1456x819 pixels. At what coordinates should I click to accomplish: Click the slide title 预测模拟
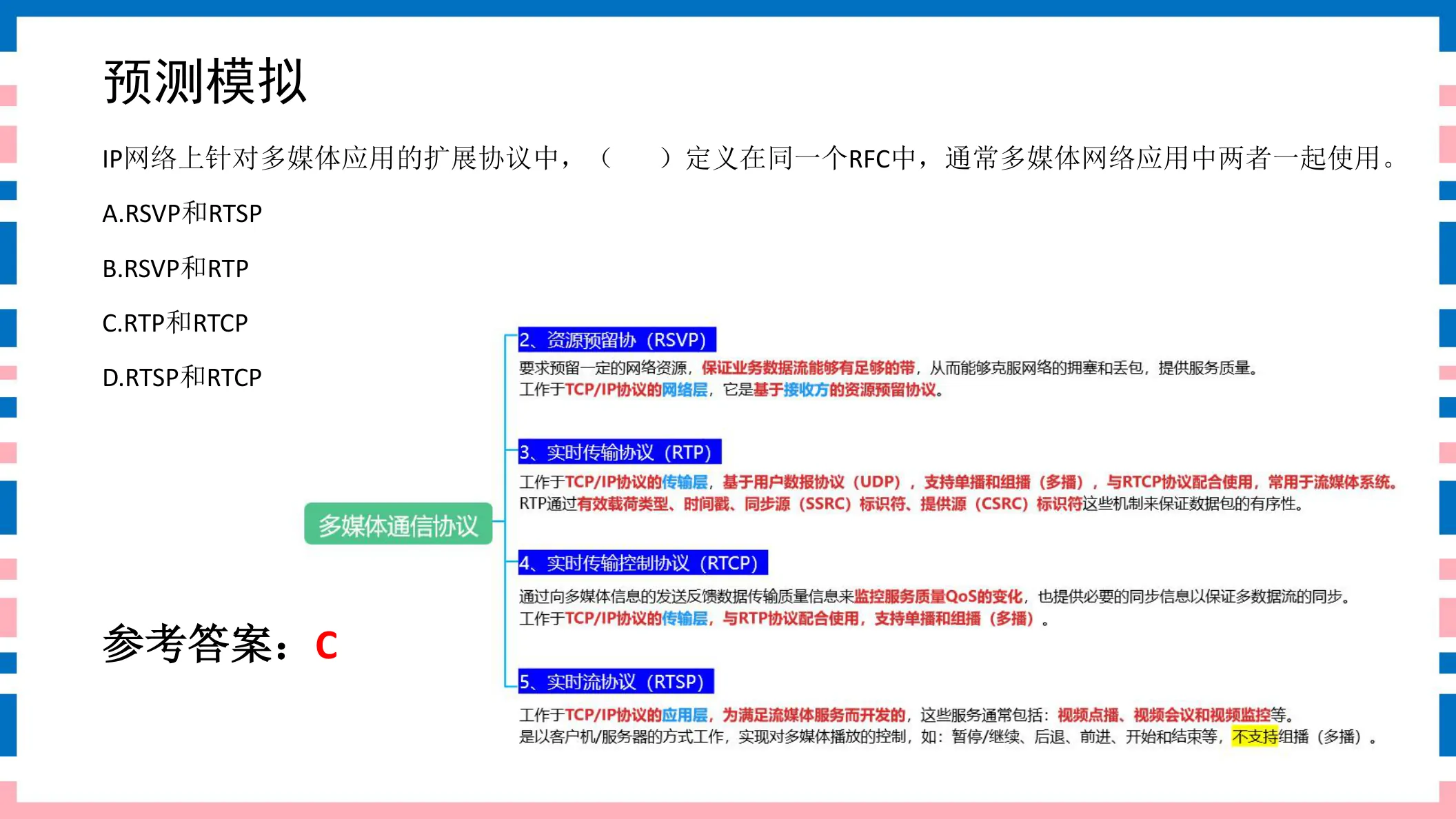click(x=205, y=82)
